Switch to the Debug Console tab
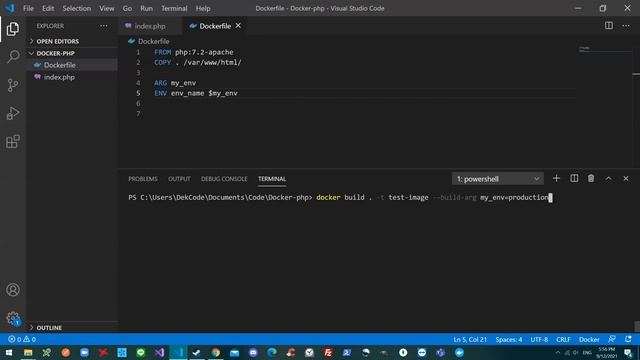Screen dimensions: 640x360 click(x=224, y=179)
